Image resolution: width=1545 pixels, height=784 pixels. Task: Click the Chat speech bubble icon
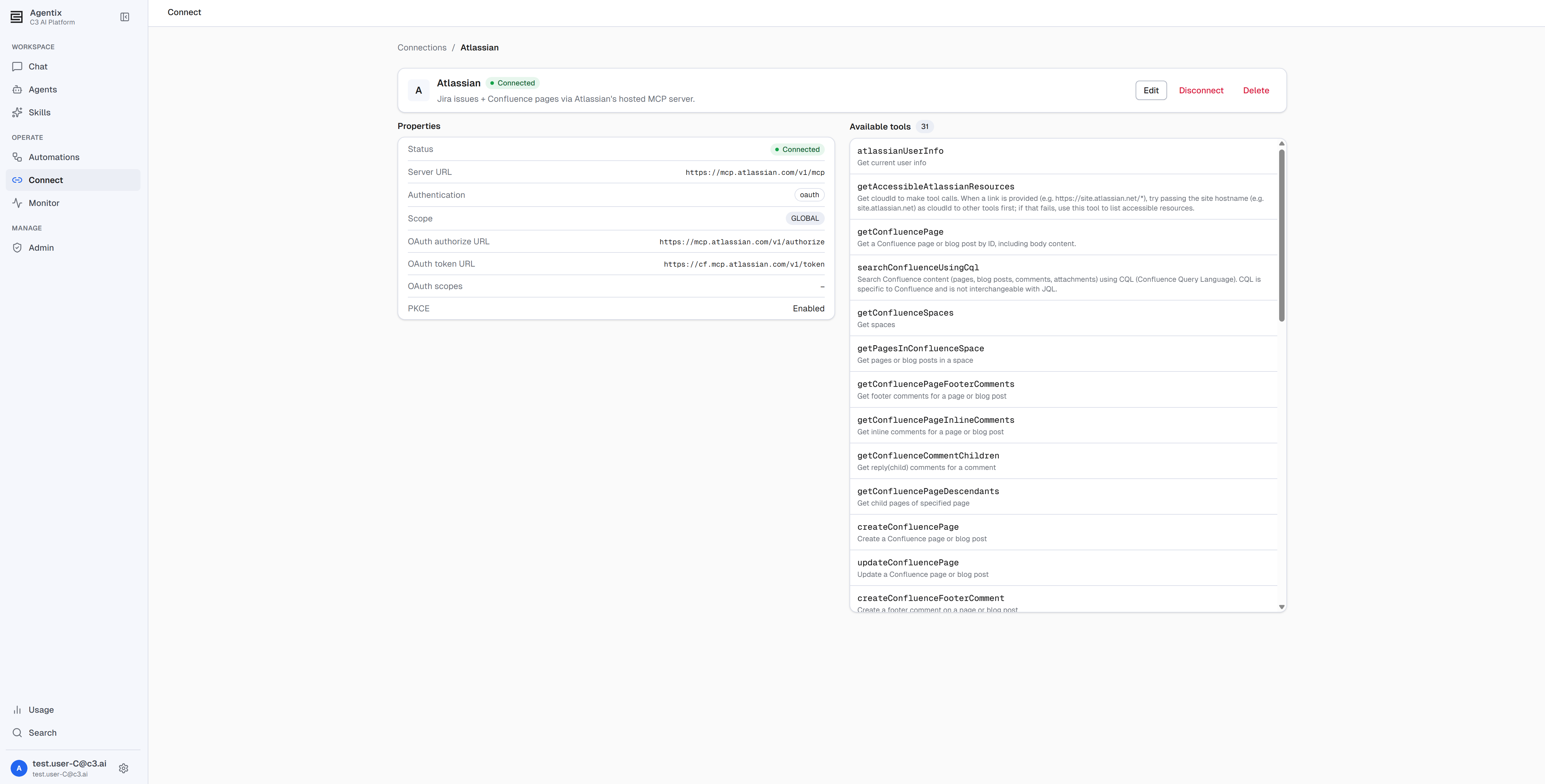tap(18, 66)
